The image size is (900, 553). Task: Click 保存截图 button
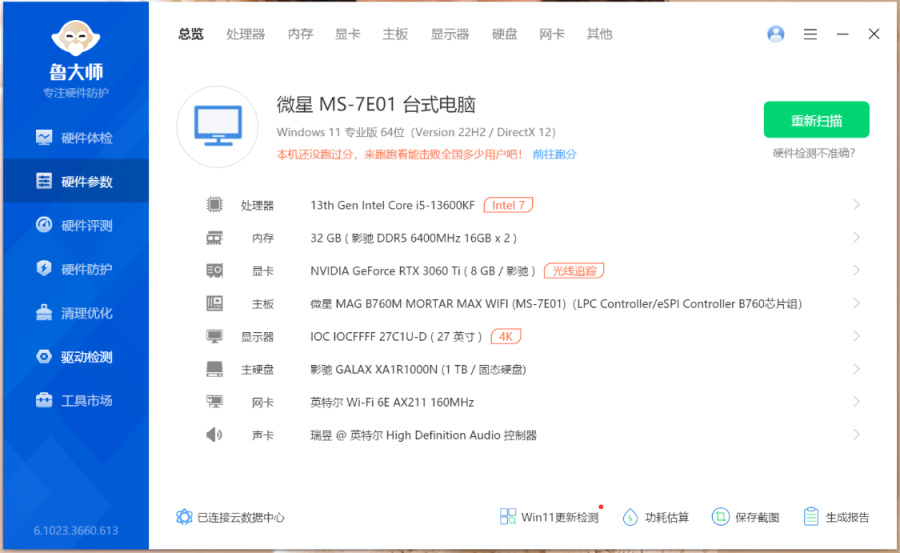(746, 517)
